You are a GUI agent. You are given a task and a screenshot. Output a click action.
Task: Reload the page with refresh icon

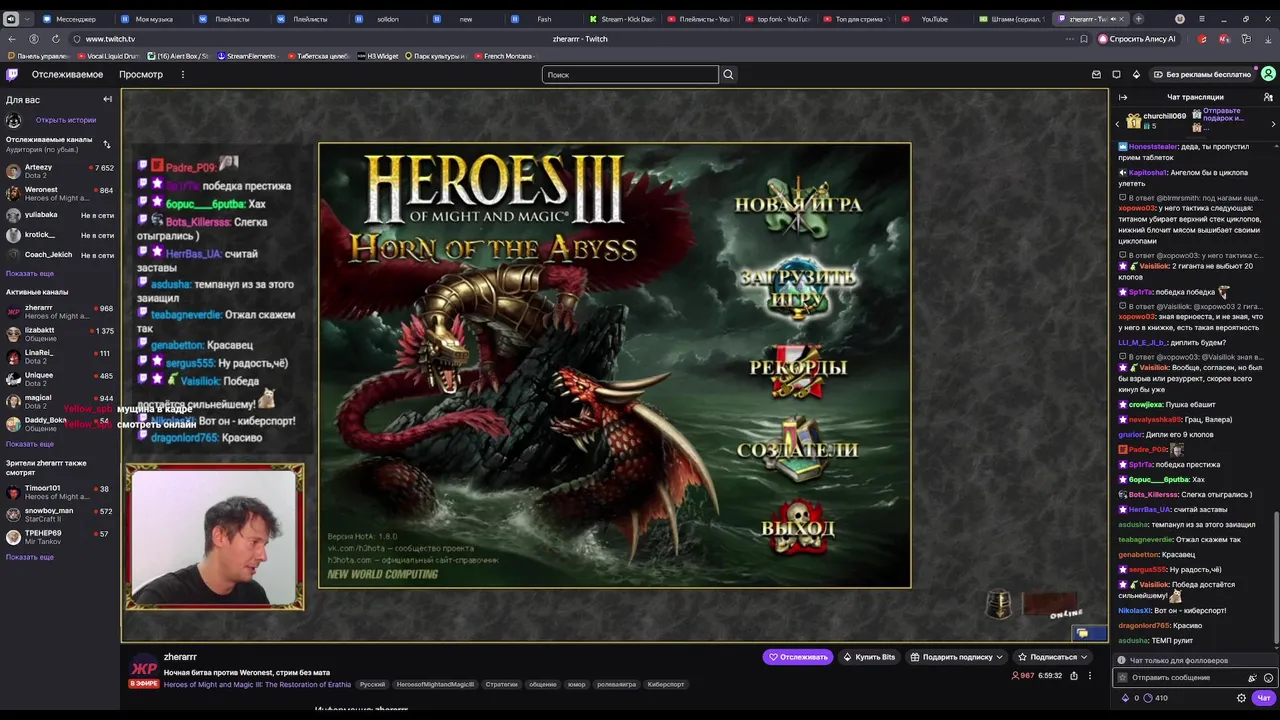point(55,39)
